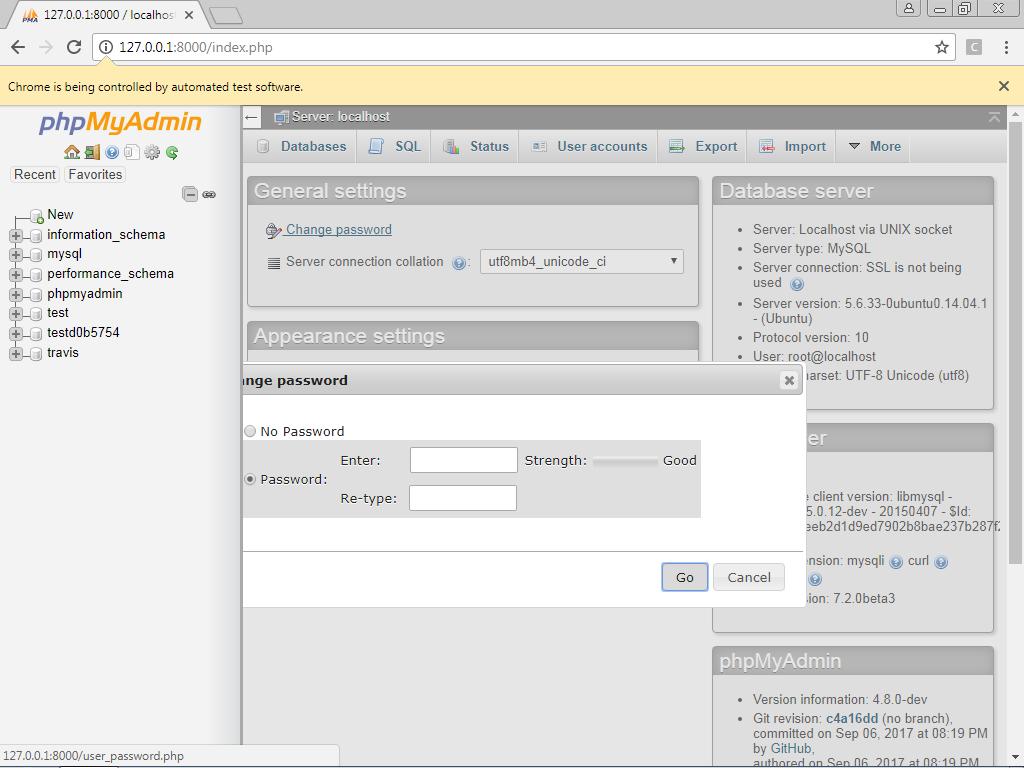Click the performance_schema database icon
The width and height of the screenshot is (1024, 768).
36,275
